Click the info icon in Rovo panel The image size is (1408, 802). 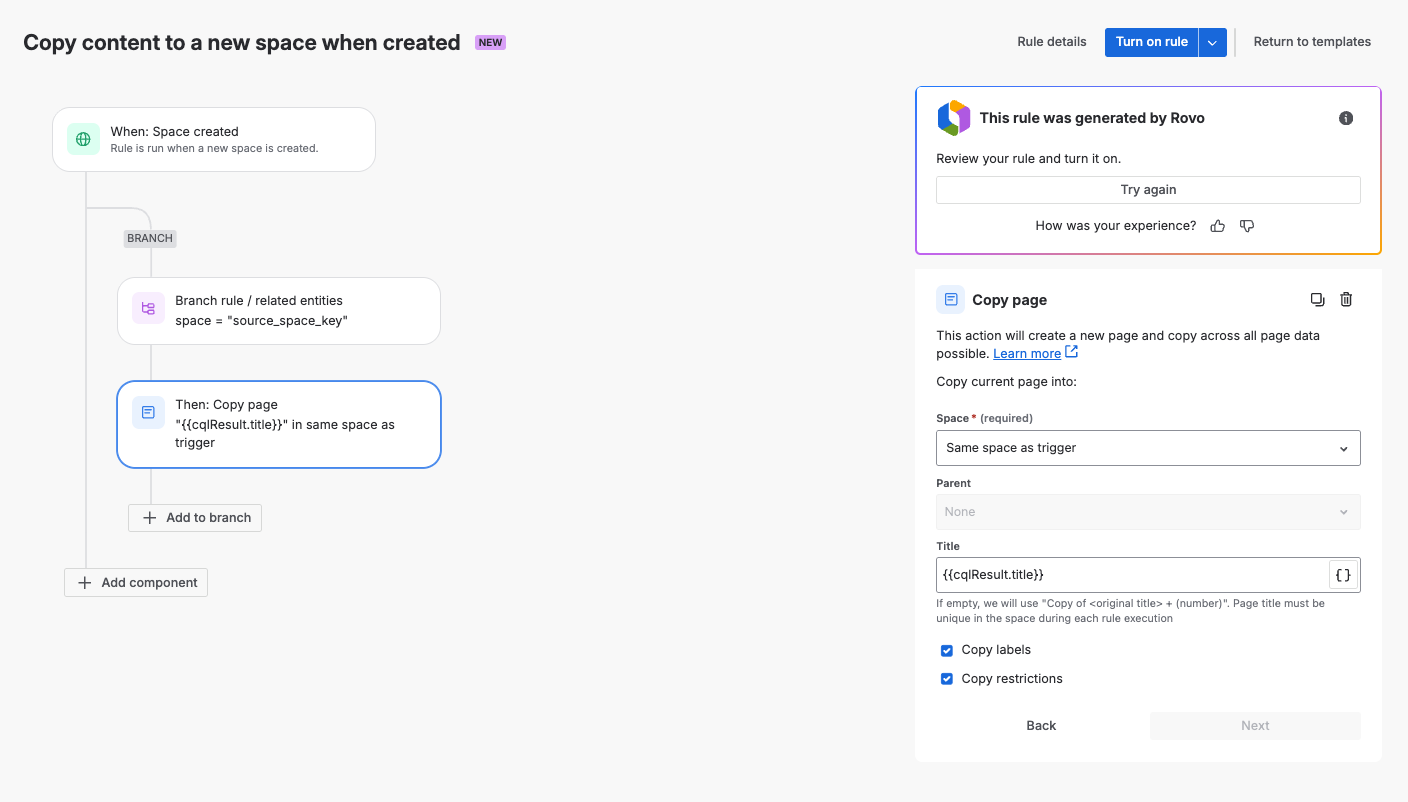(x=1346, y=118)
